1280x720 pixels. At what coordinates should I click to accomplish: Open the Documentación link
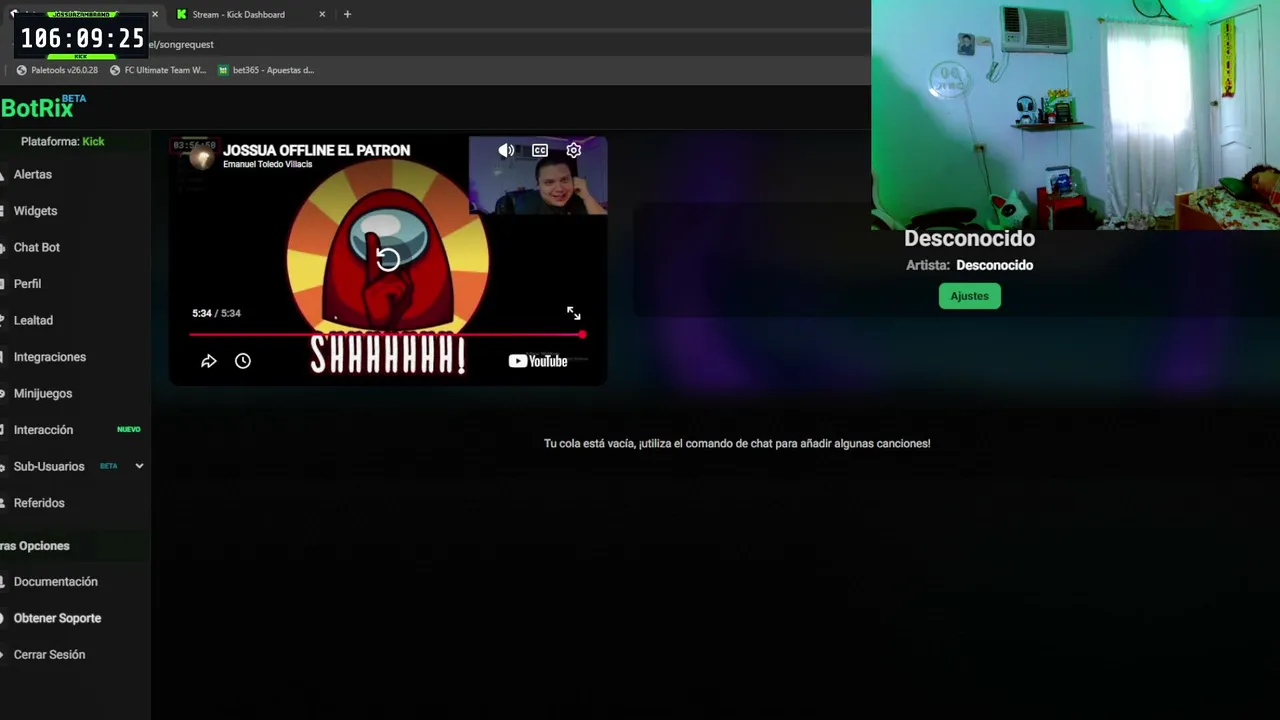[56, 581]
